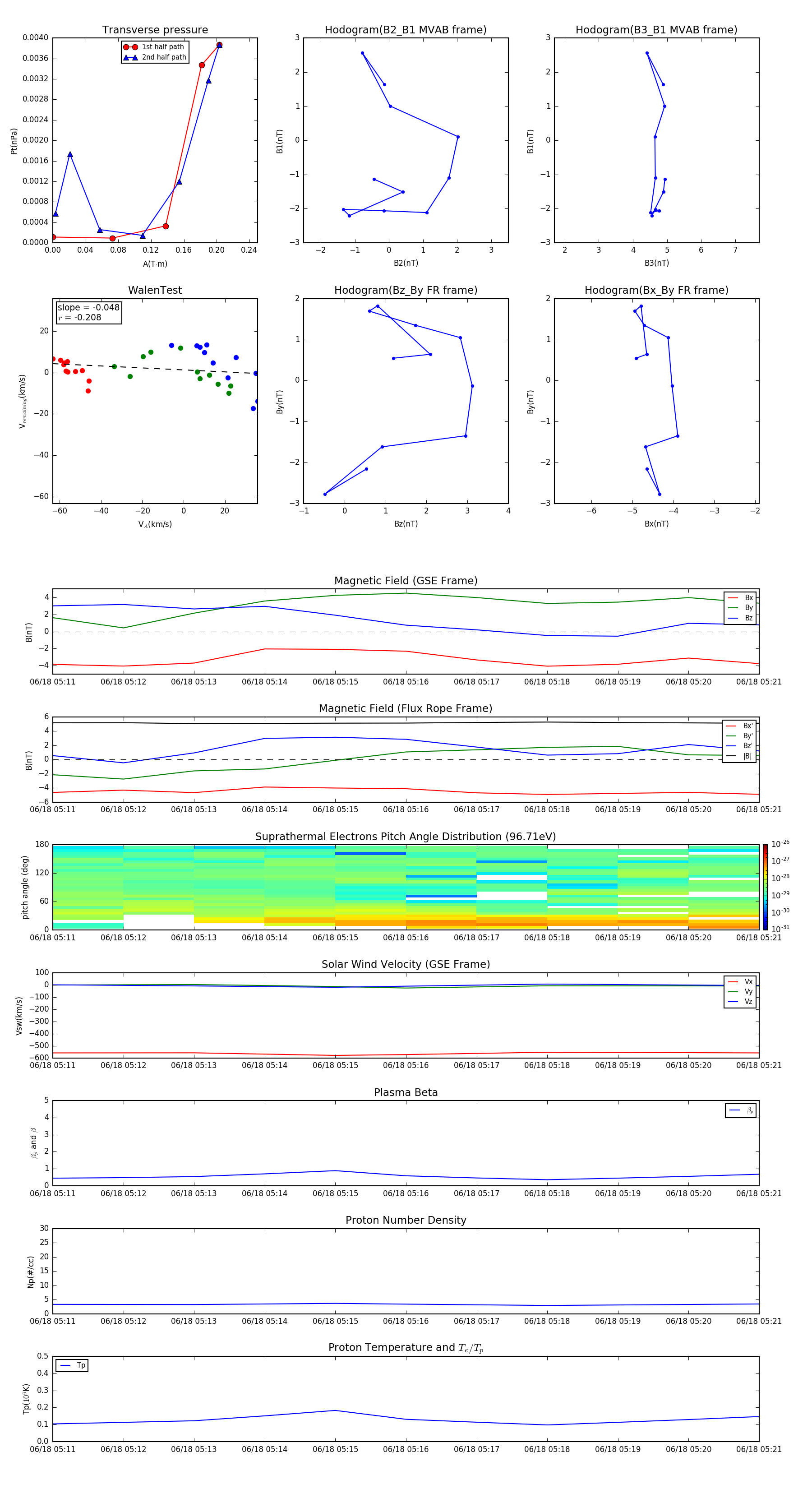Screen dimensions: 812x1489
Task: Click the "B3(nT)" x-axis label
Action: click(656, 263)
